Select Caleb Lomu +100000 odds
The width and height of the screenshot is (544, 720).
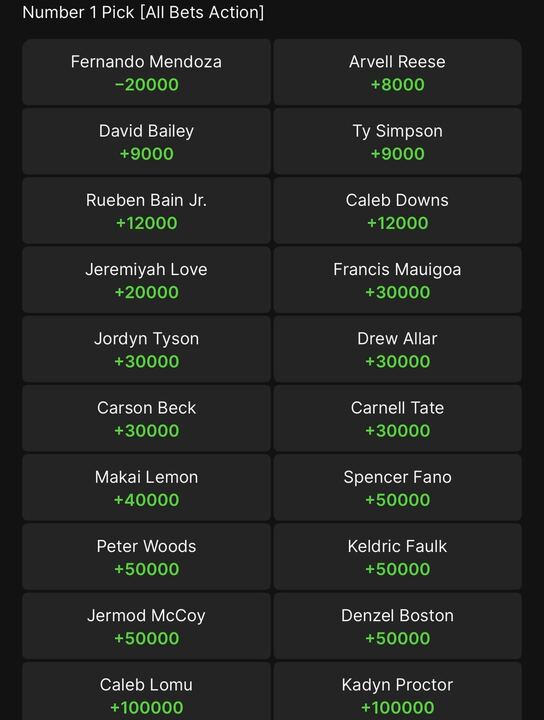(146, 692)
